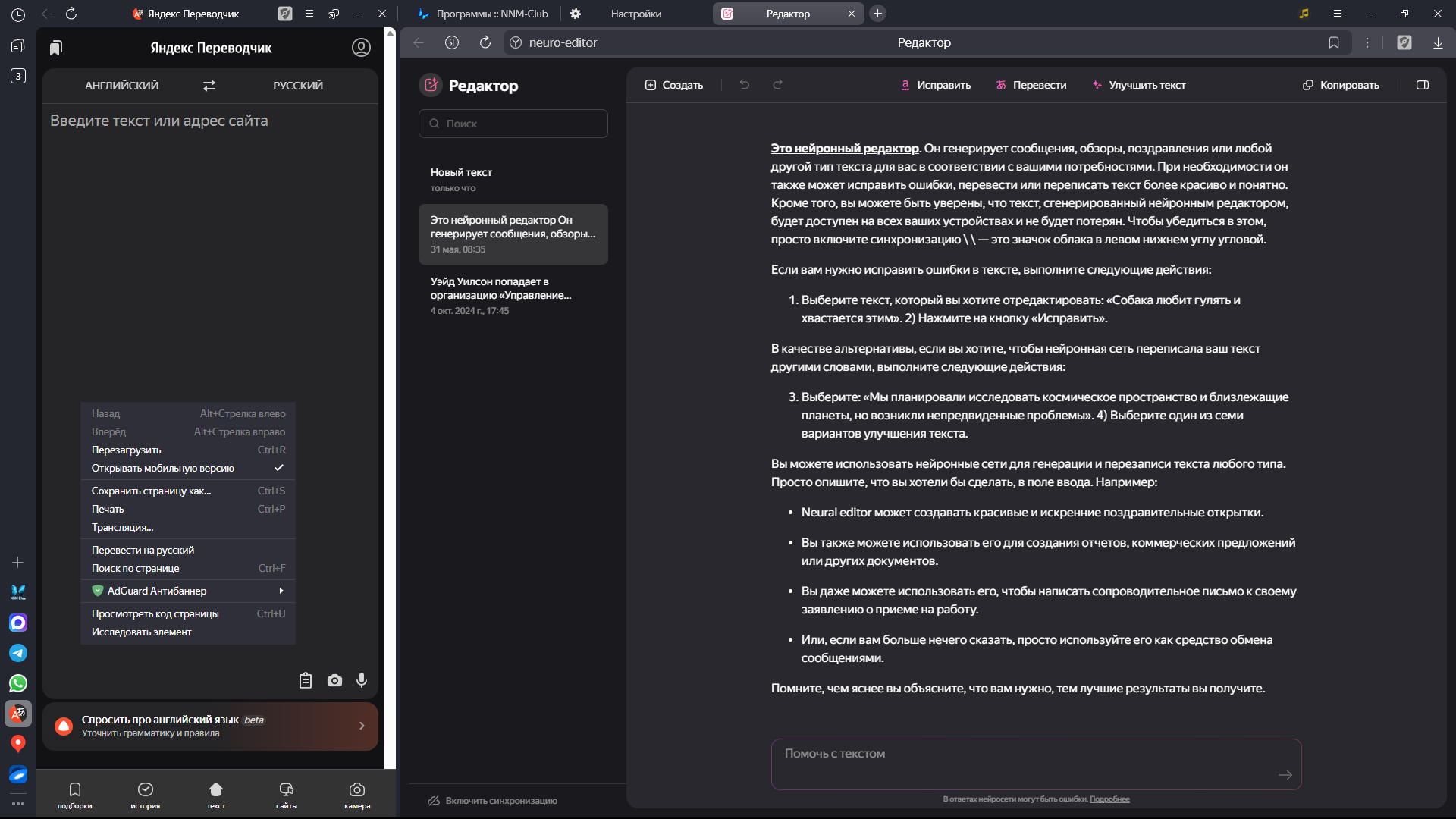Open source language 'АНГЛИЙСКИЙ' selector
Viewport: 1456px width, 819px height.
click(x=122, y=86)
